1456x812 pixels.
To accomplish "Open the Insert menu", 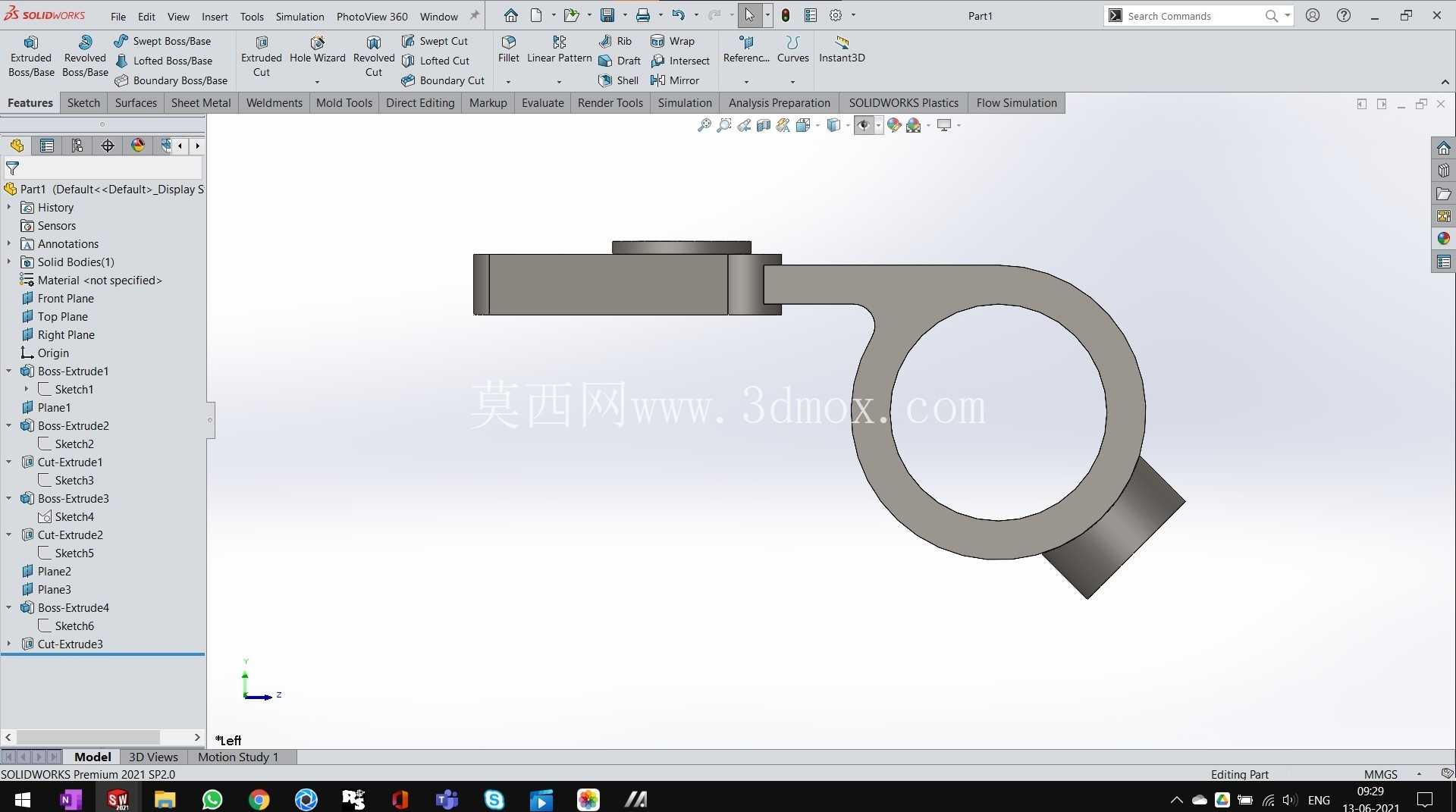I will (x=215, y=16).
